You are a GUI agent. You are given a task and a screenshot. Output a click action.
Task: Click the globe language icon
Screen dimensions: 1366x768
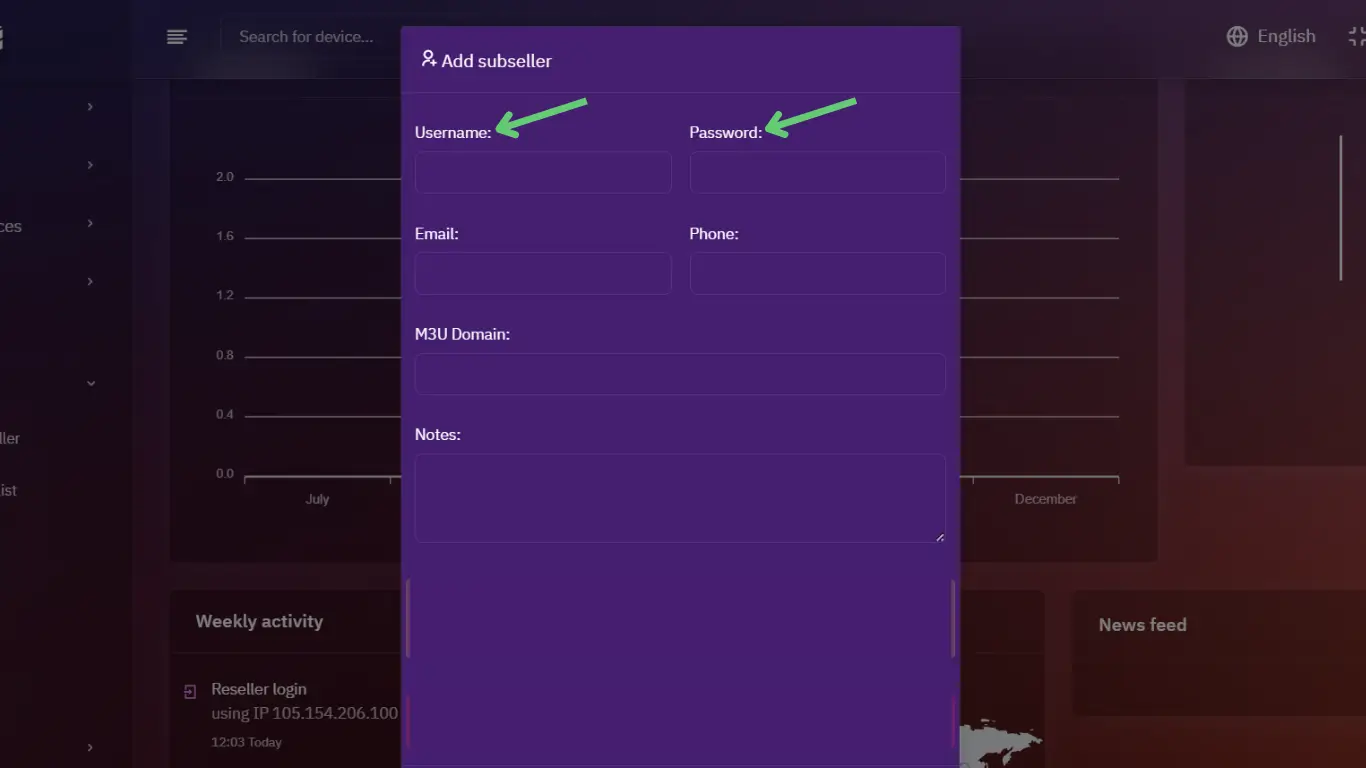pyautogui.click(x=1237, y=37)
